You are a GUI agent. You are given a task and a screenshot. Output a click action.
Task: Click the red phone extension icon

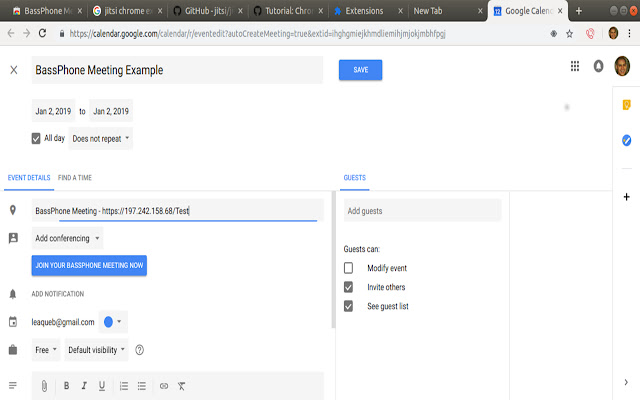[x=590, y=34]
